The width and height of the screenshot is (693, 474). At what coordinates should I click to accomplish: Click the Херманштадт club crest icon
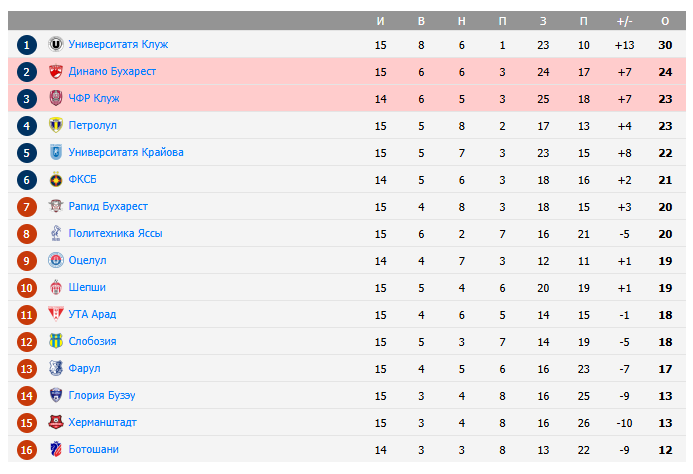point(56,423)
